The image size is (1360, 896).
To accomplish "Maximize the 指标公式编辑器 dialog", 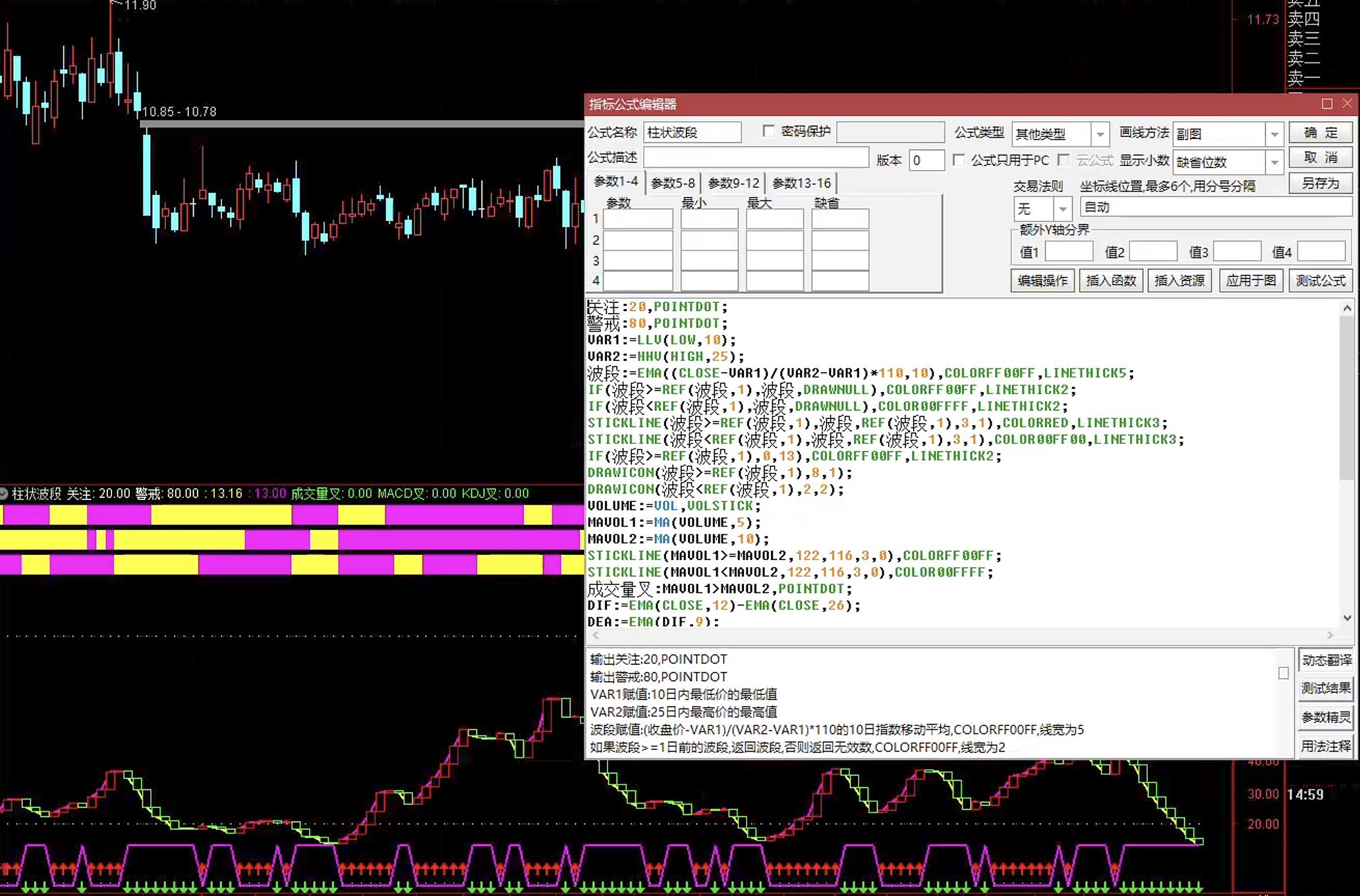I will coord(1327,104).
